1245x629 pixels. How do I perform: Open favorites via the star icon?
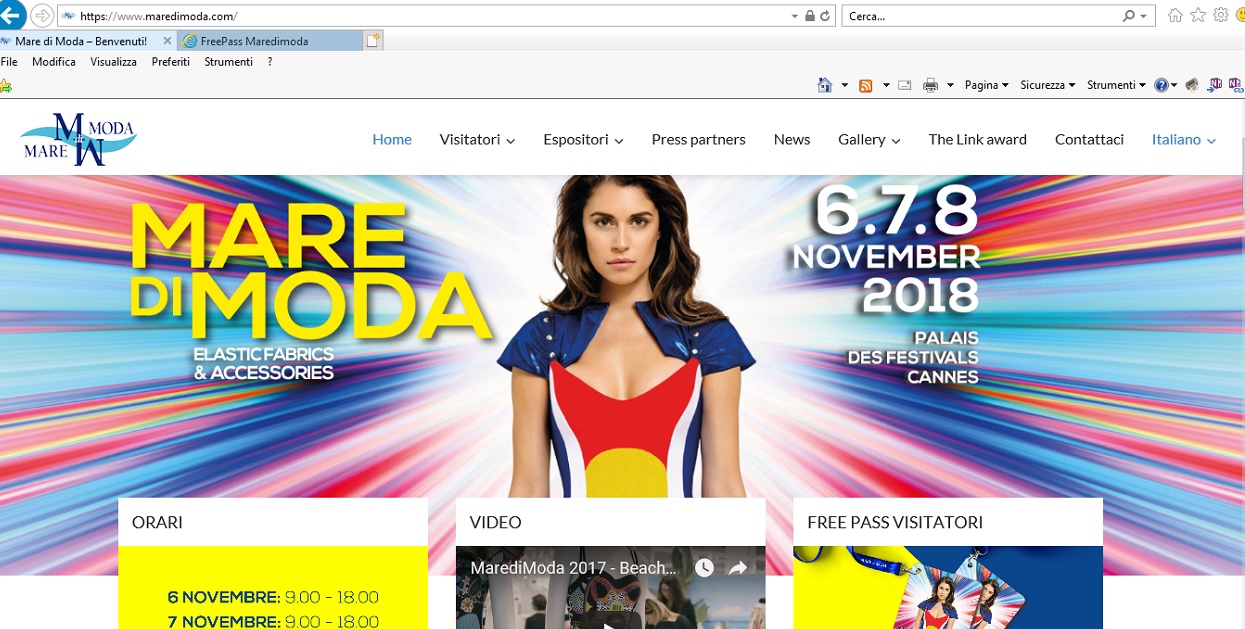tap(1198, 15)
